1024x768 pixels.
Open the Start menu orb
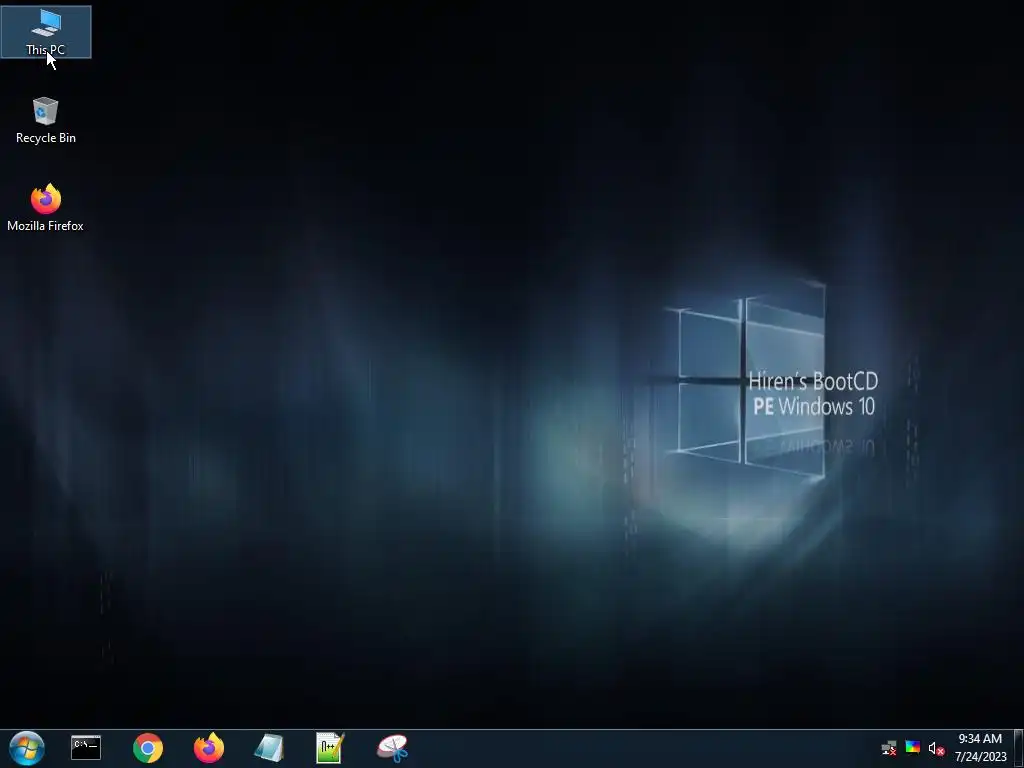click(27, 748)
